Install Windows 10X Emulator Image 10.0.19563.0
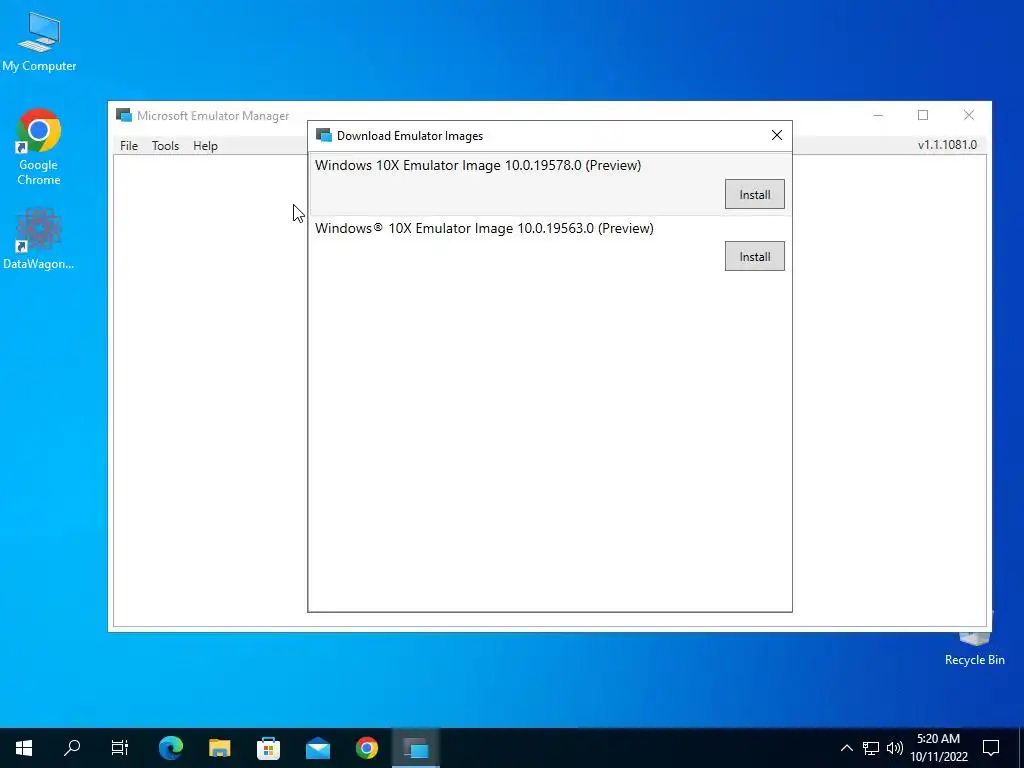 pyautogui.click(x=754, y=257)
